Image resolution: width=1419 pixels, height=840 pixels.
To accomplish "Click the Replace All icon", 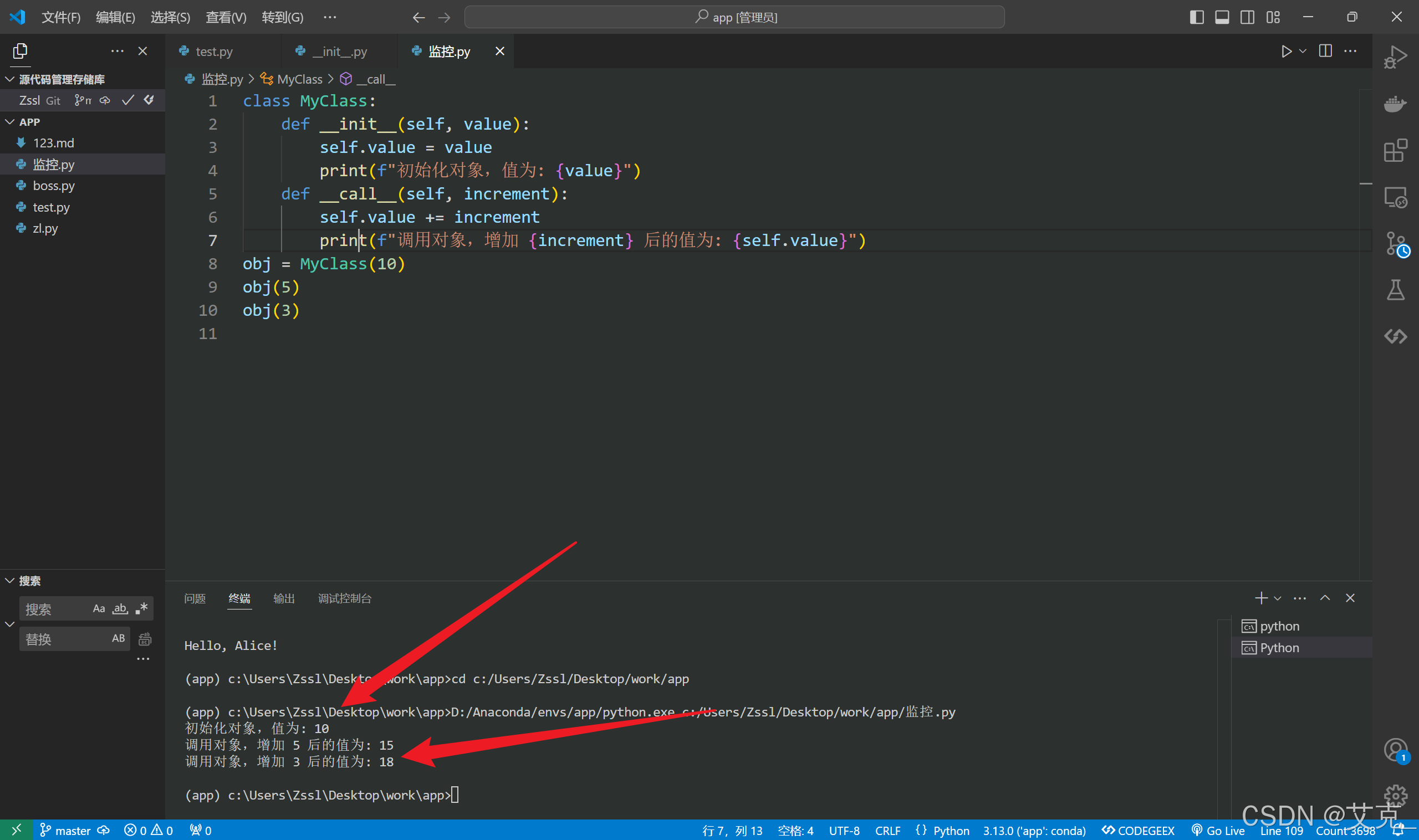I will click(x=145, y=639).
